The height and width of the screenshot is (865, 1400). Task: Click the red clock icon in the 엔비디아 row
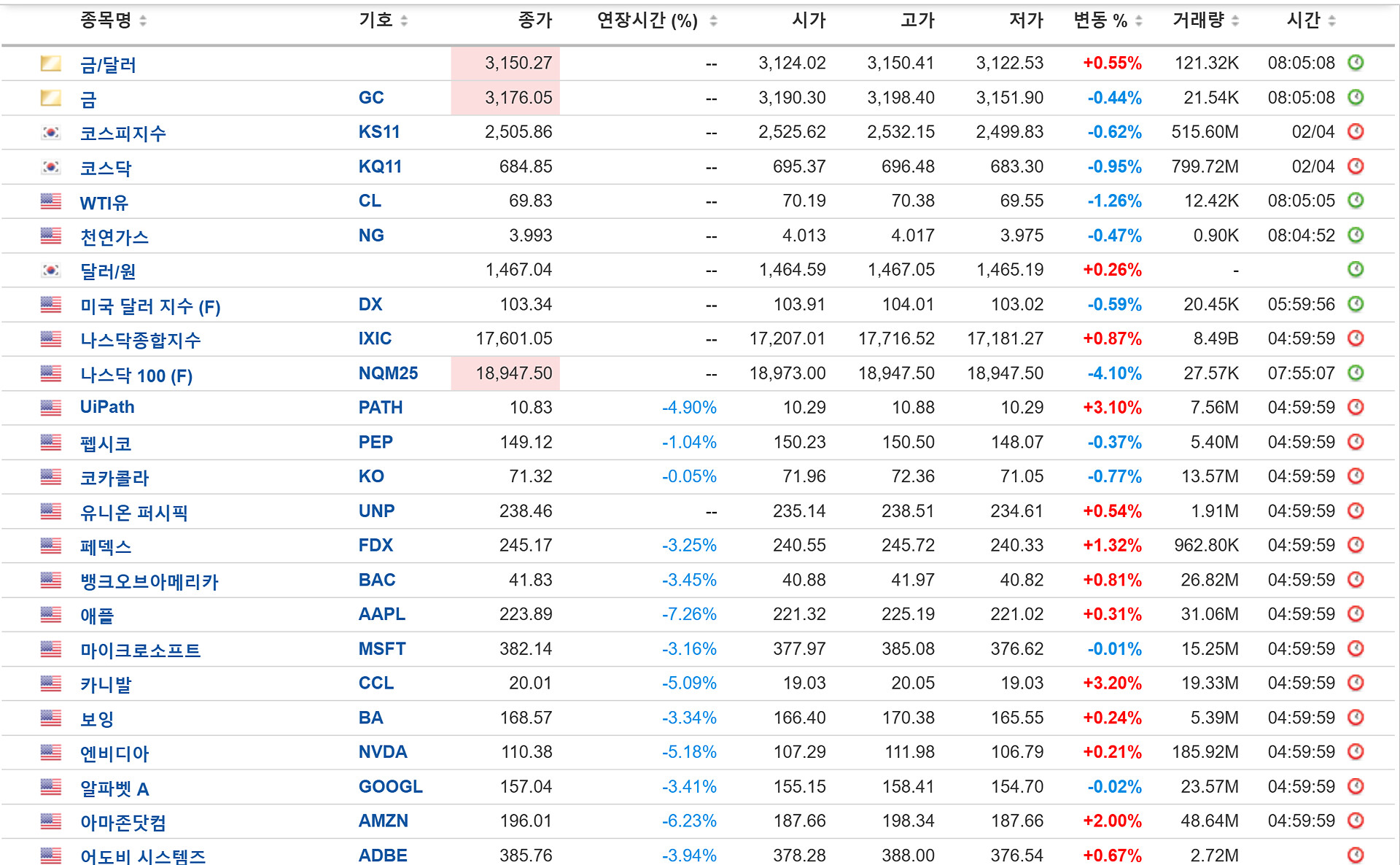(1356, 752)
